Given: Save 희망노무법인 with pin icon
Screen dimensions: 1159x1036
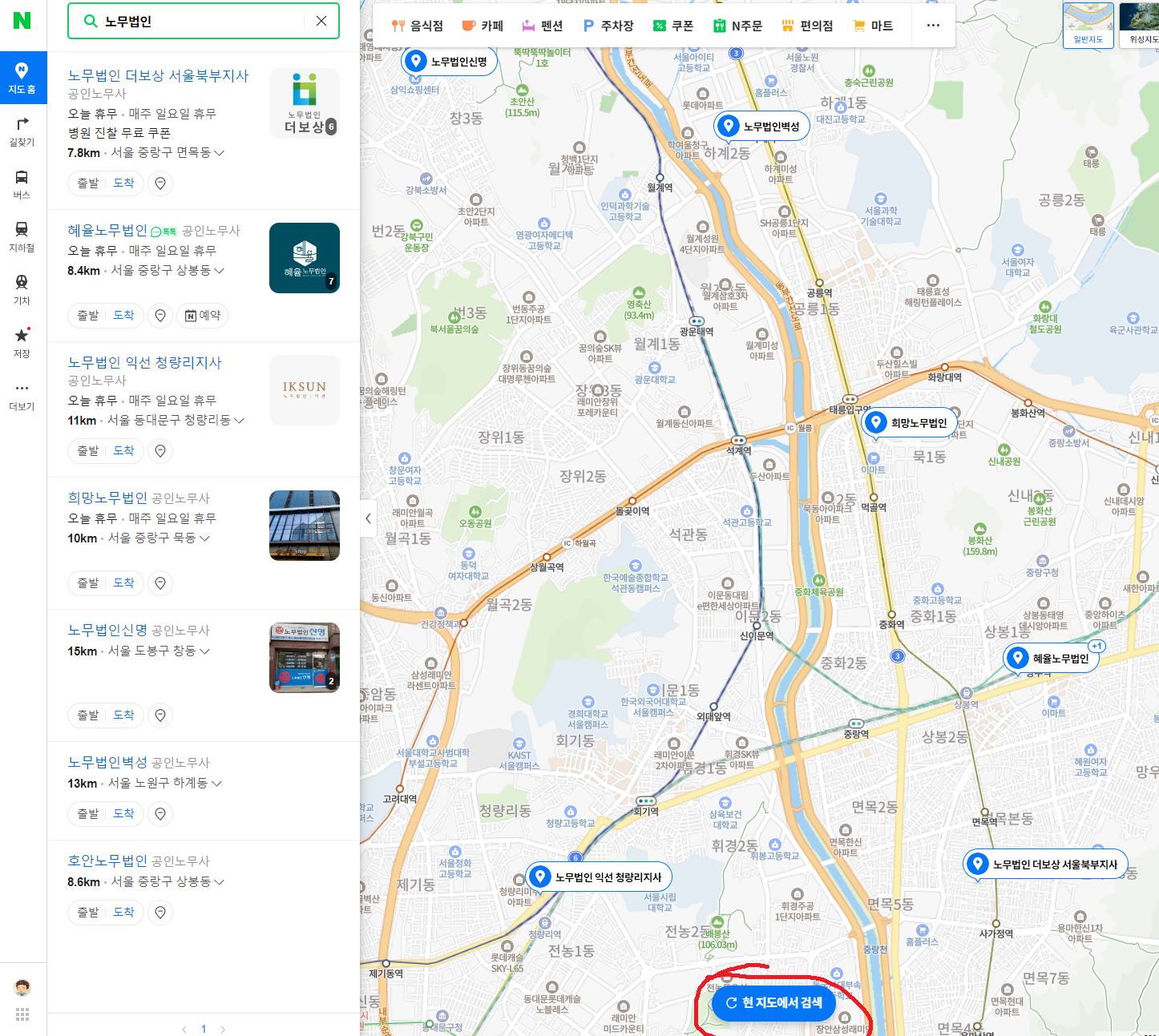Looking at the screenshot, I should 160,583.
